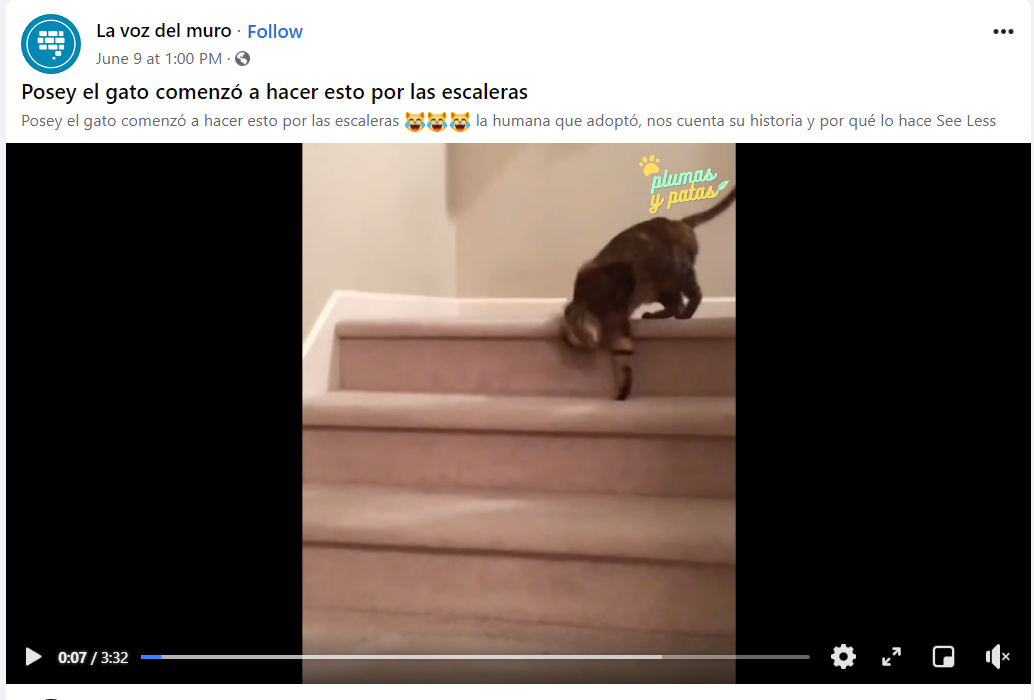This screenshot has width=1034, height=700.
Task: Click the laughing cat emojis in description
Action: click(x=437, y=121)
